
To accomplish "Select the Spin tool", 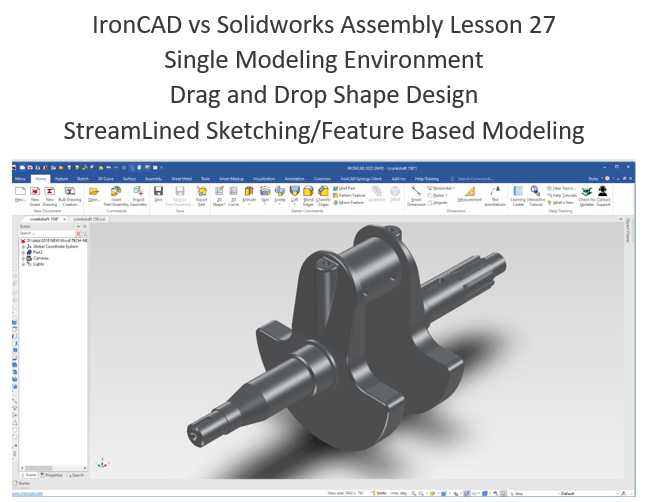I will (265, 191).
